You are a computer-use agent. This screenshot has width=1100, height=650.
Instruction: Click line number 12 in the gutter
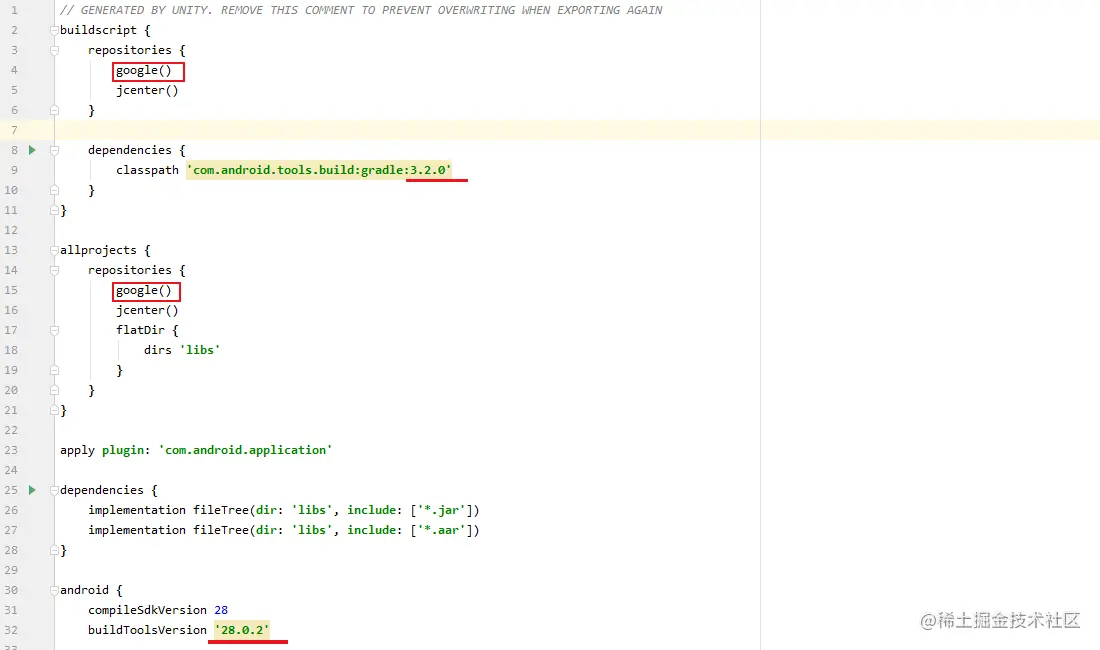[11, 230]
